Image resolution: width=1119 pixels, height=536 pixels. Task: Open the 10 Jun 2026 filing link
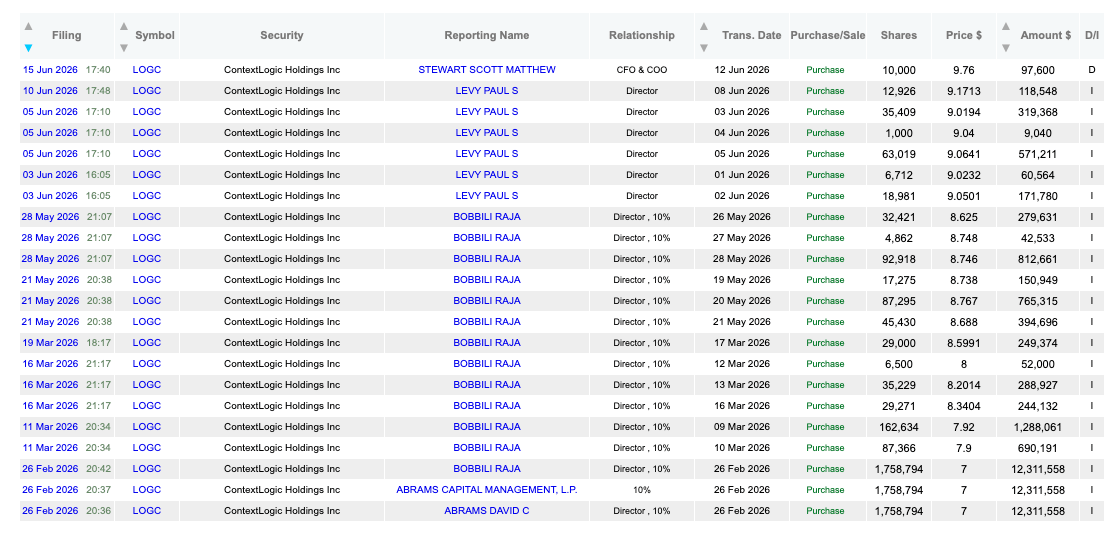(51, 91)
